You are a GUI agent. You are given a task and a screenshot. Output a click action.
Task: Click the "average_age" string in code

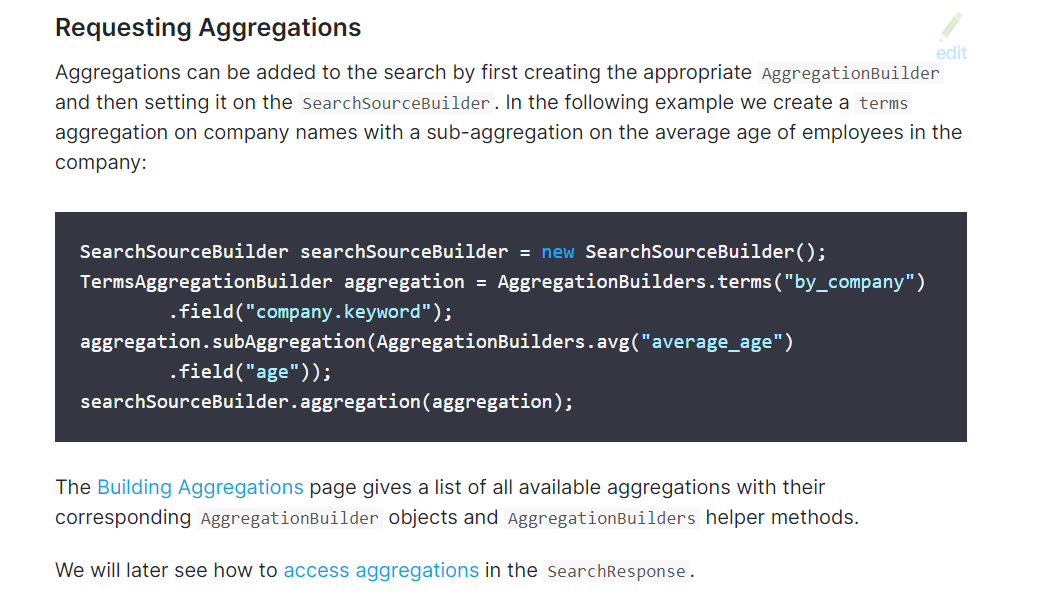711,342
